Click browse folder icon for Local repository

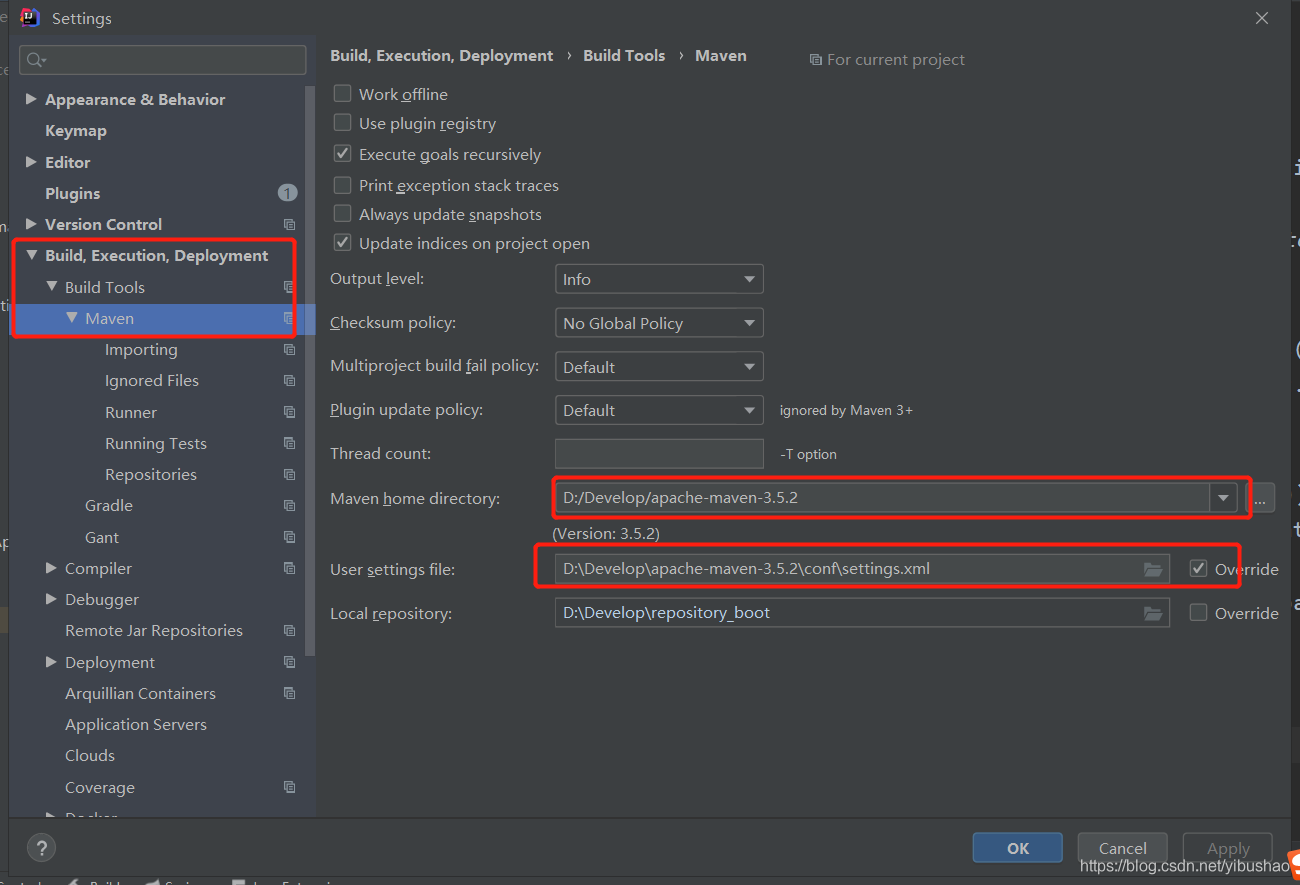(1153, 613)
